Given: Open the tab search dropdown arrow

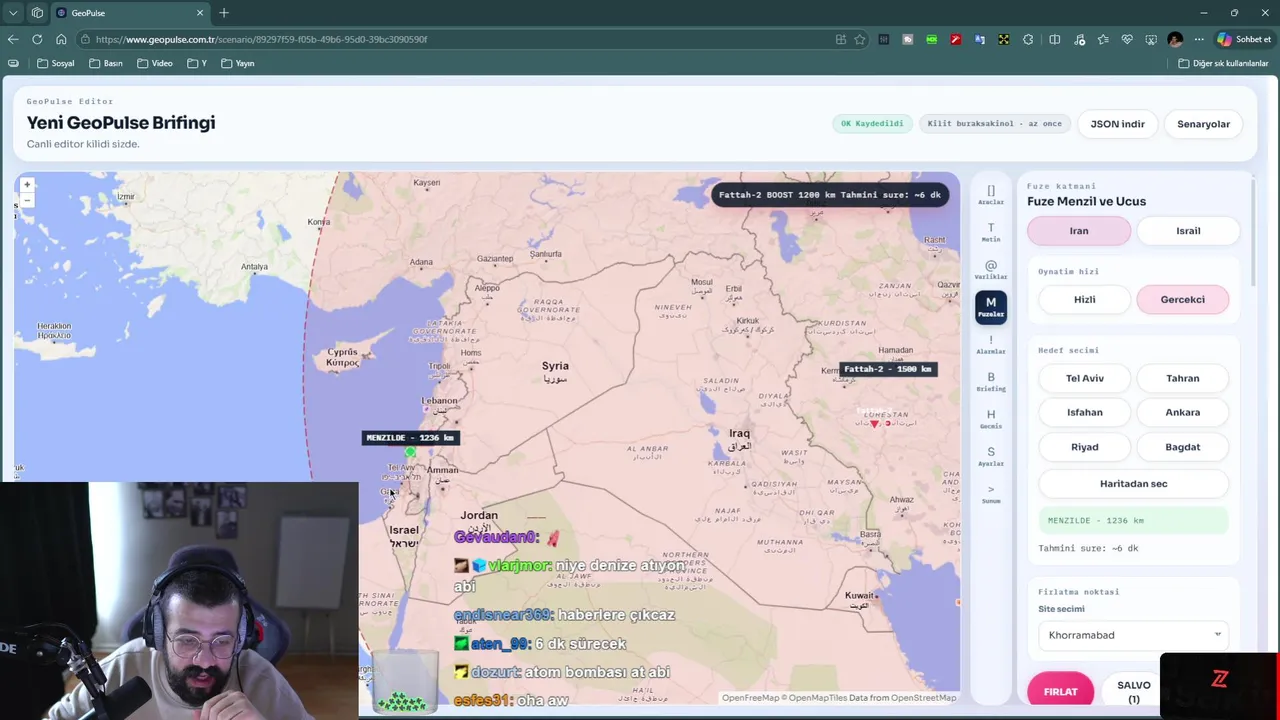Looking at the screenshot, I should click(x=13, y=13).
